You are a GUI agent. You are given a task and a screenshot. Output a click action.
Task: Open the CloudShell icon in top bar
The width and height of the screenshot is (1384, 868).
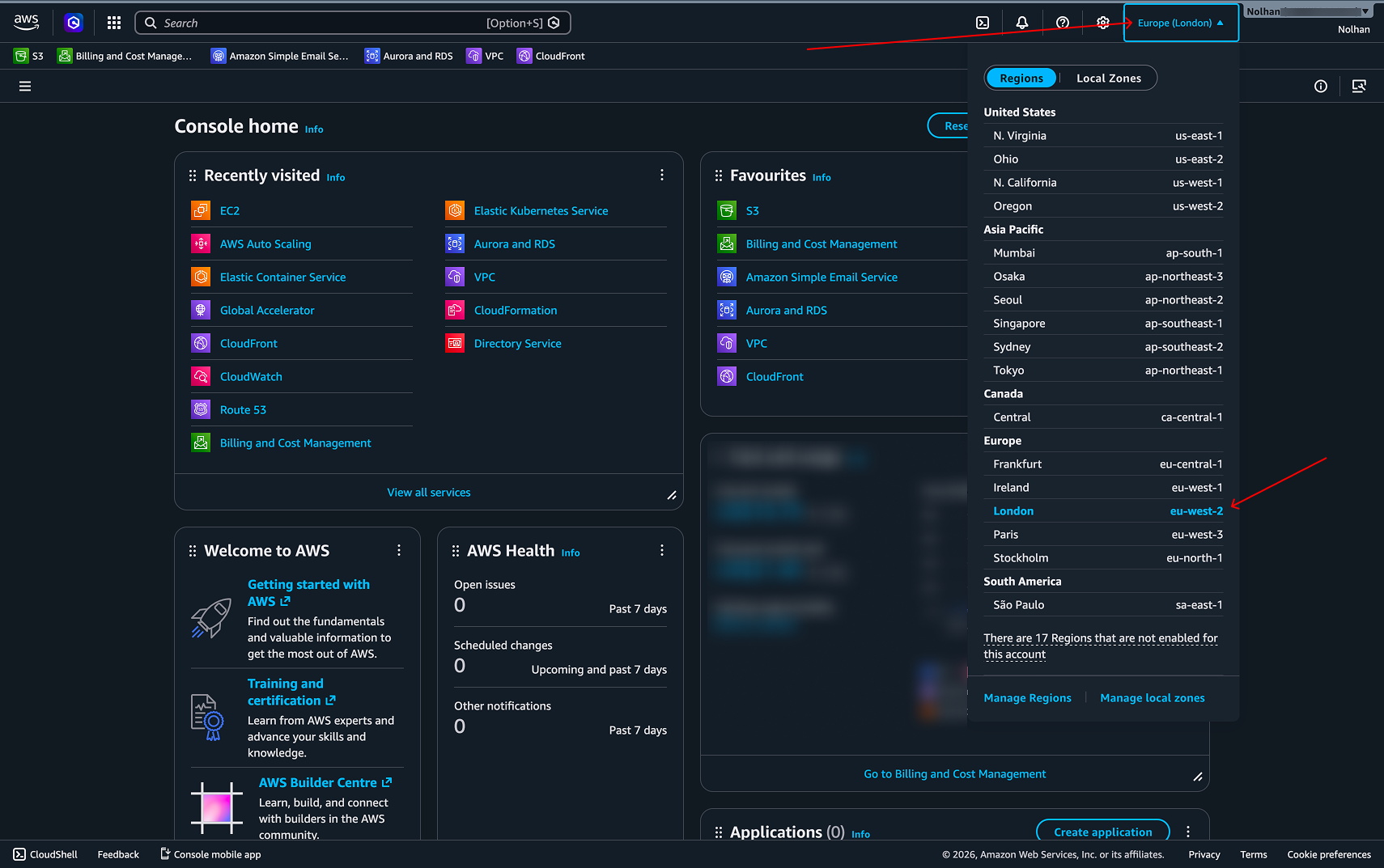(982, 23)
